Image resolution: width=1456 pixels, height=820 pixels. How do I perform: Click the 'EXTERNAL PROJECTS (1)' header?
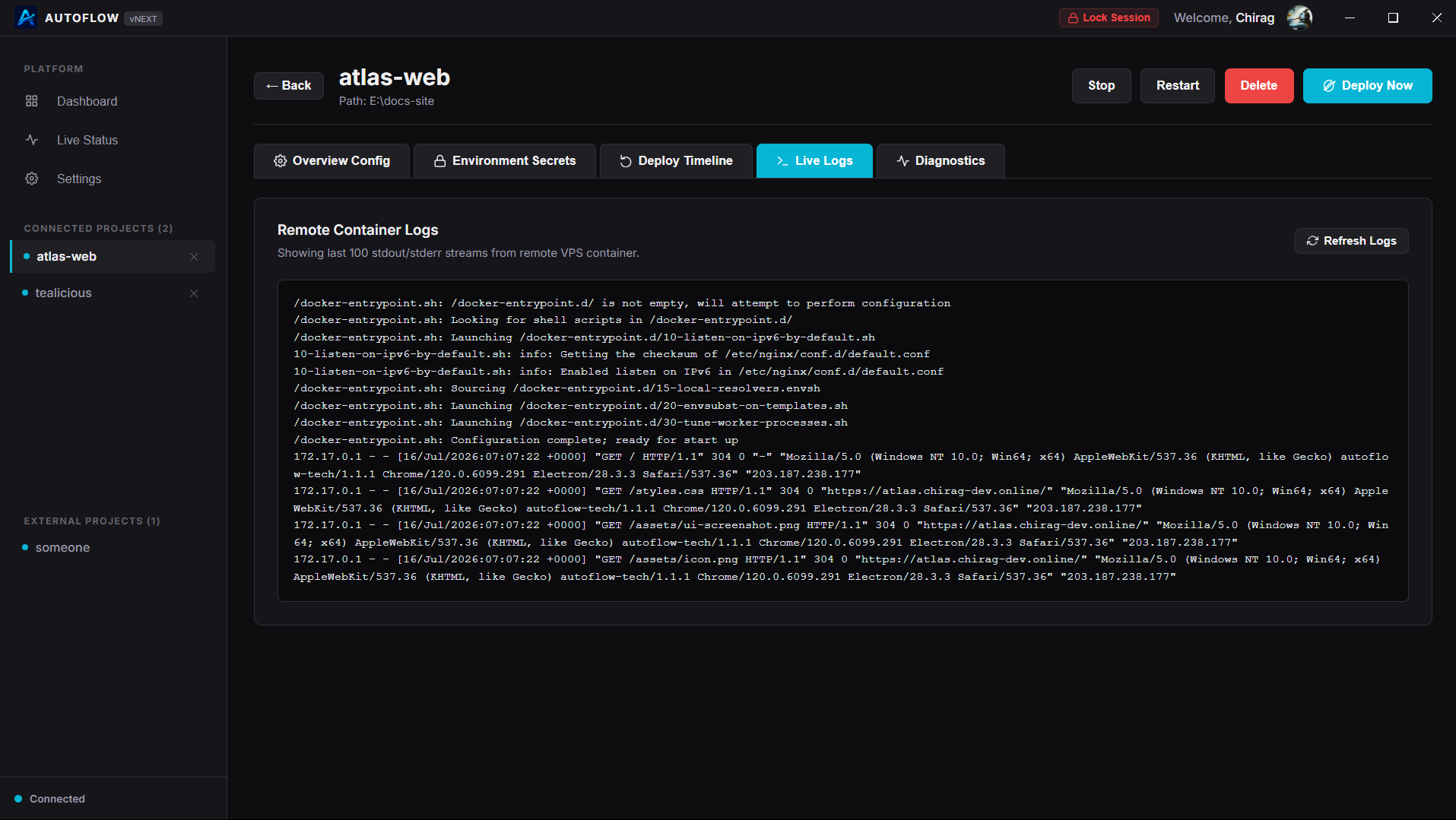click(x=92, y=521)
